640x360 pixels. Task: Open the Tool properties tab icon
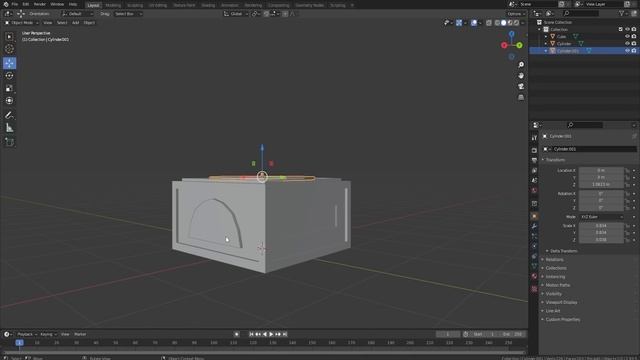coord(534,138)
